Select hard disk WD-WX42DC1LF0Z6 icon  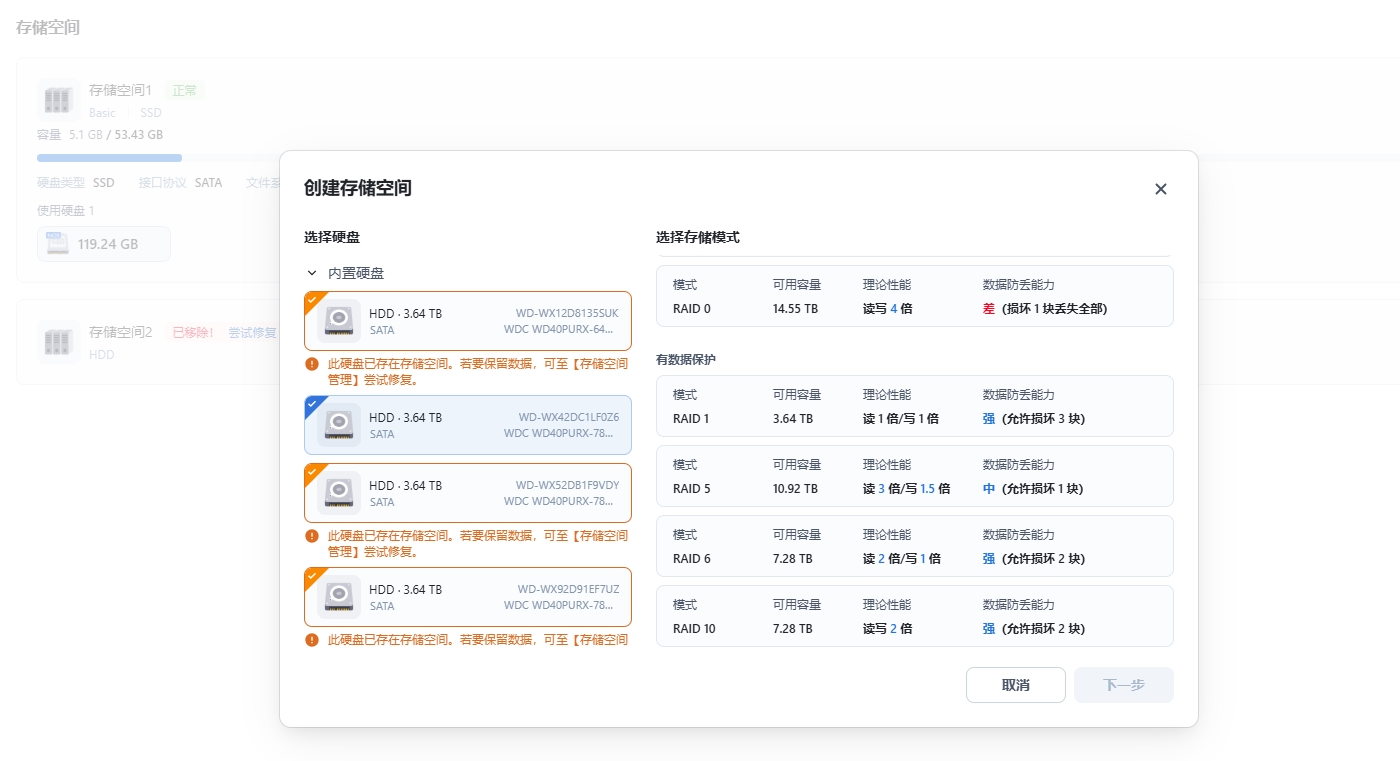(x=339, y=425)
